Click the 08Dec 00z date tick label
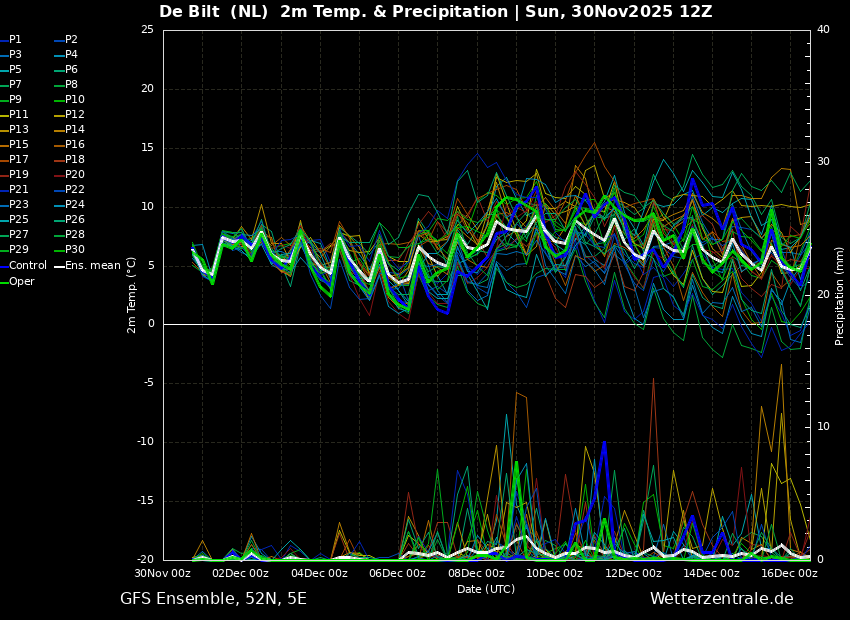The width and height of the screenshot is (850, 620). pyautogui.click(x=476, y=574)
